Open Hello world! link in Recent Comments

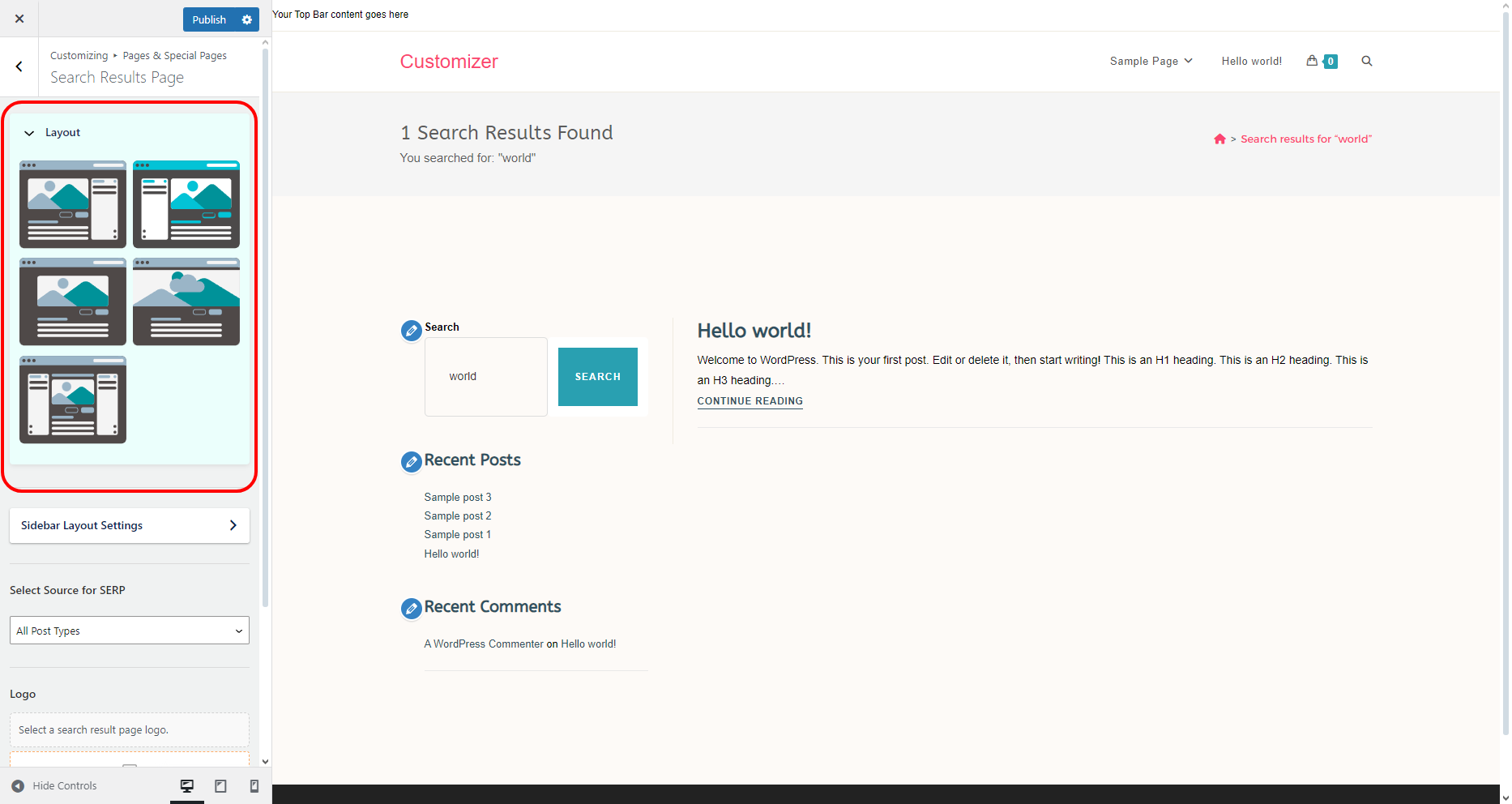(588, 644)
